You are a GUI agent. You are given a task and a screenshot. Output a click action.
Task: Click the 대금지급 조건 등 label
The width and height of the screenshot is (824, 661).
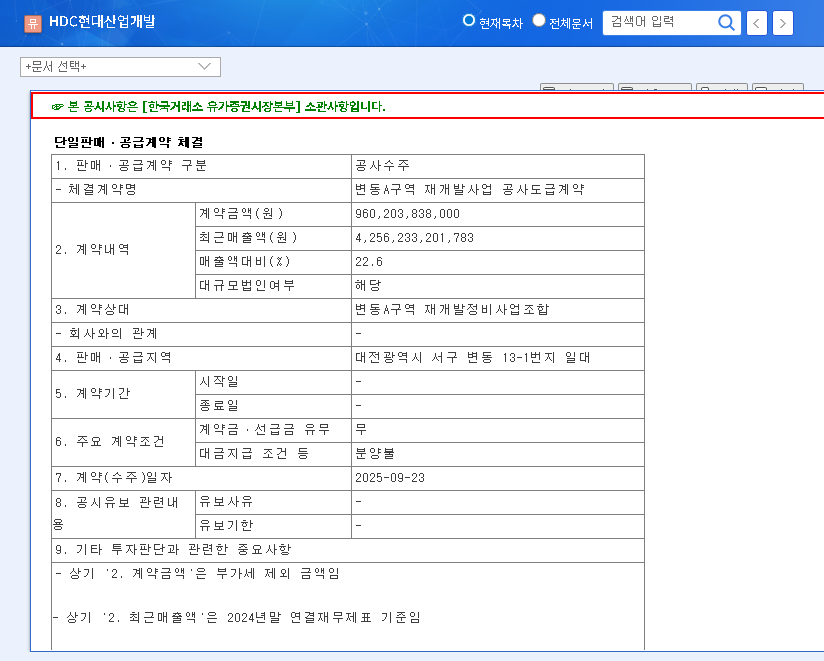click(254, 453)
